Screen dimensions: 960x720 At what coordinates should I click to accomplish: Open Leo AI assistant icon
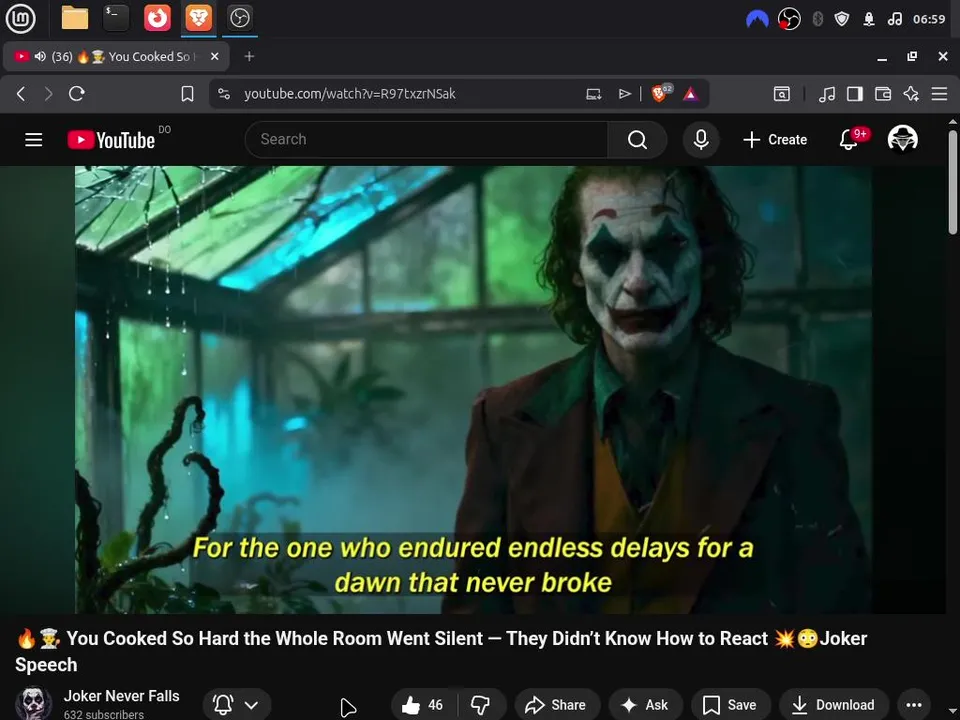coord(911,94)
